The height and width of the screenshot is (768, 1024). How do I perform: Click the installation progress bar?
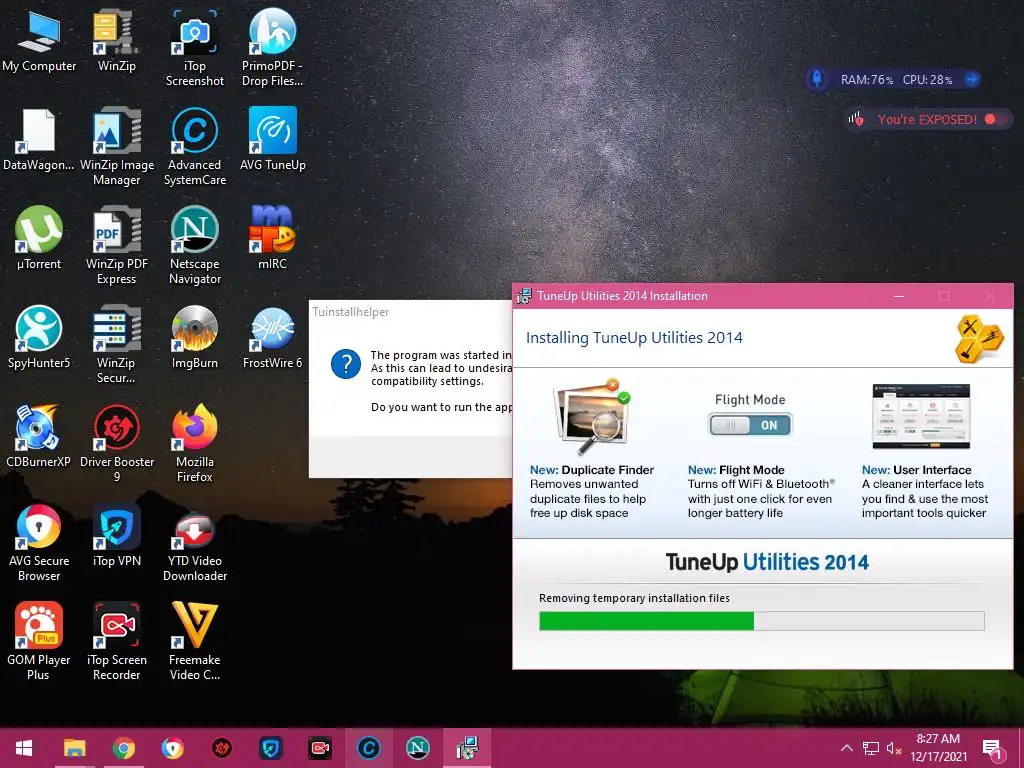click(x=761, y=620)
